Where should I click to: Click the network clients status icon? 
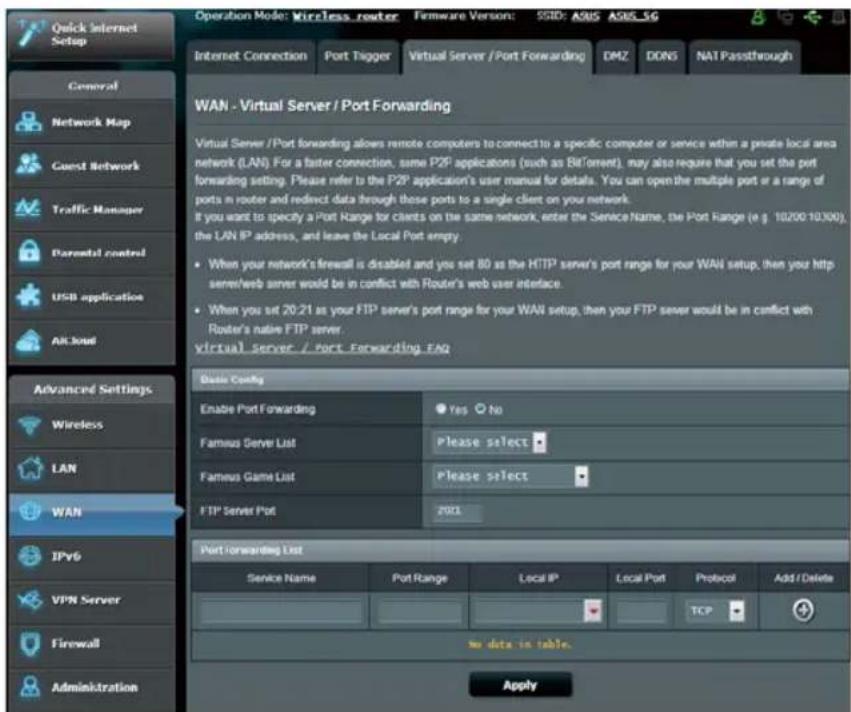point(785,17)
